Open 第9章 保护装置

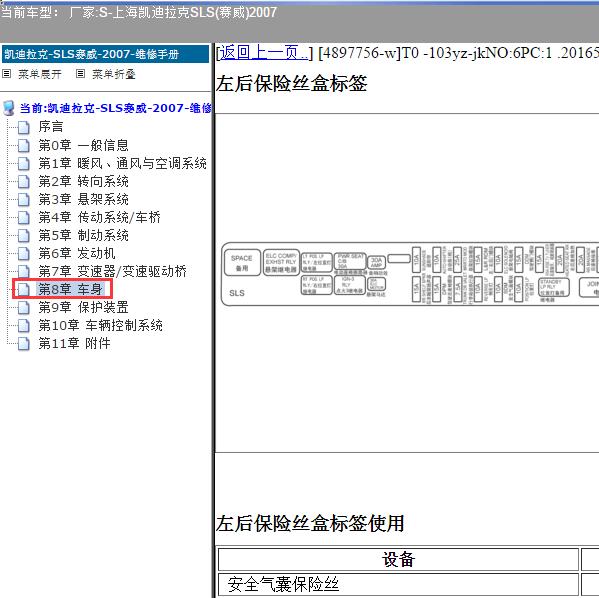tap(83, 307)
